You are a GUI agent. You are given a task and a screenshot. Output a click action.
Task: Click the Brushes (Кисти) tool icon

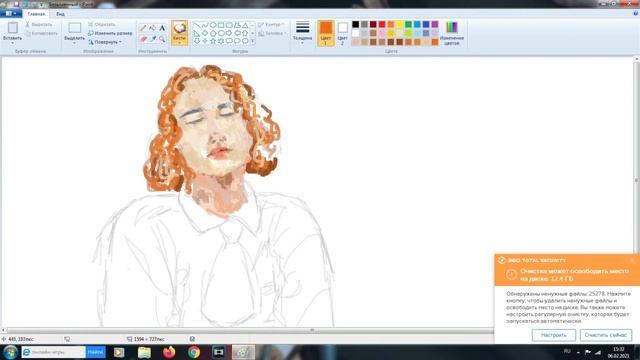(179, 28)
